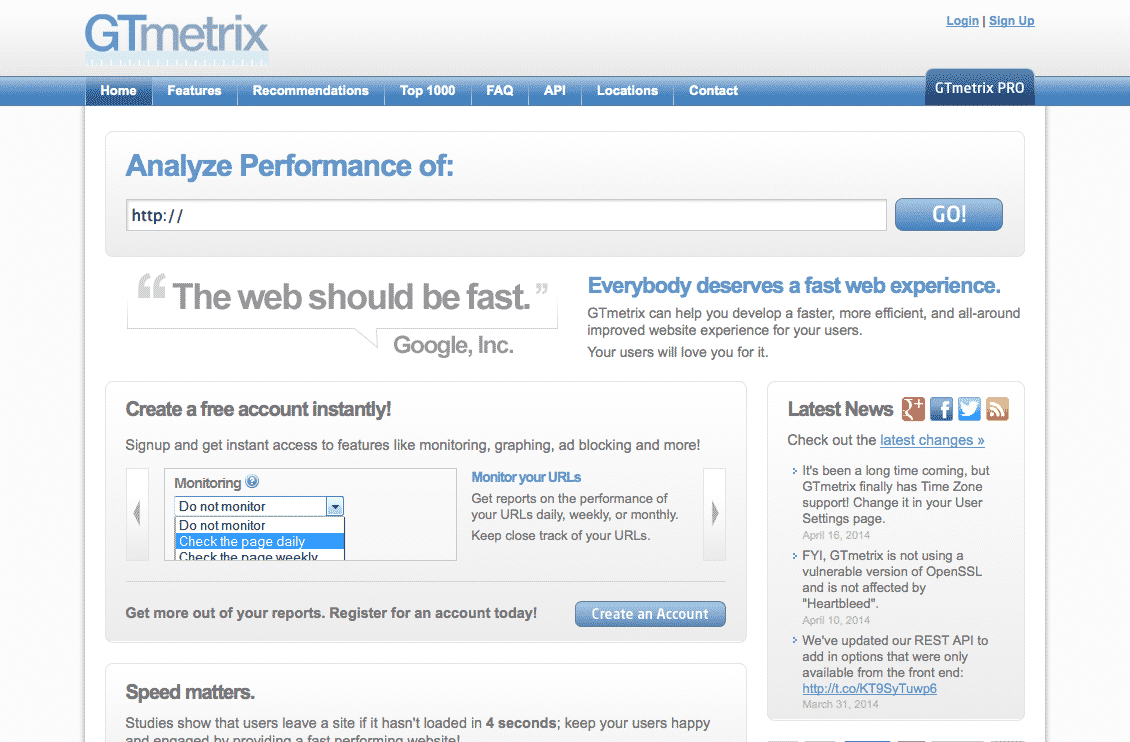1130x742 pixels.
Task: Go to previous feature slide arrow
Action: [x=137, y=513]
